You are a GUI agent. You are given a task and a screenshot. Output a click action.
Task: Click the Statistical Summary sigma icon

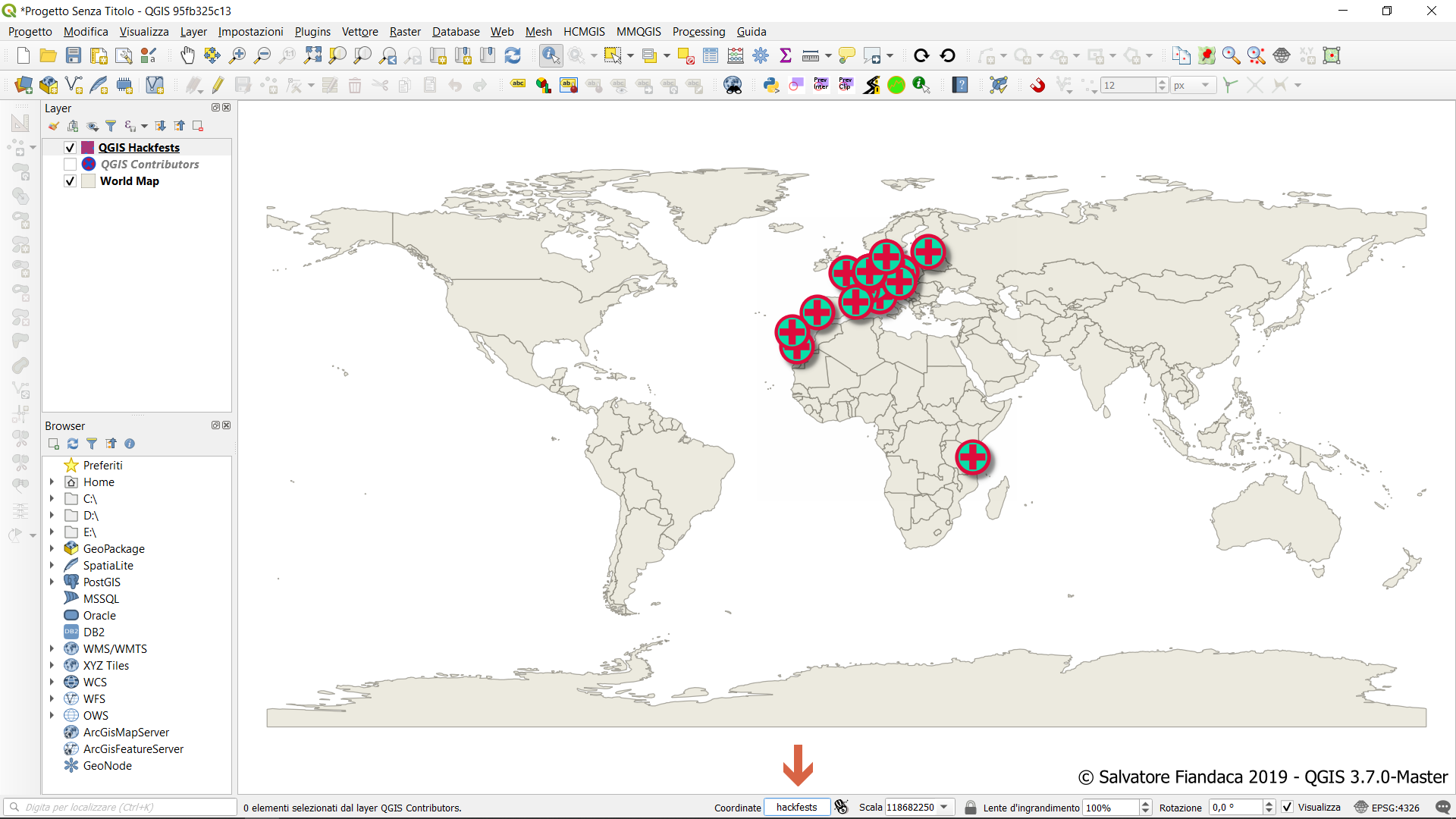[x=786, y=55]
